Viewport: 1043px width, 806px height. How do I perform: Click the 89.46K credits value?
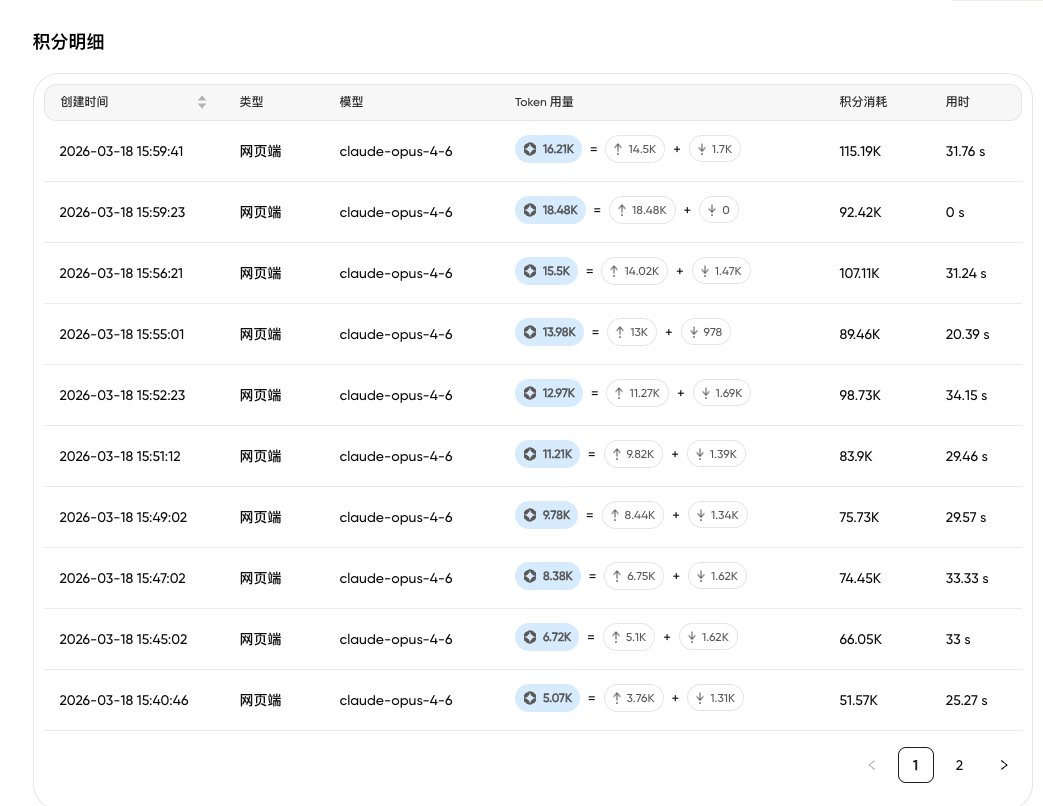tap(859, 334)
